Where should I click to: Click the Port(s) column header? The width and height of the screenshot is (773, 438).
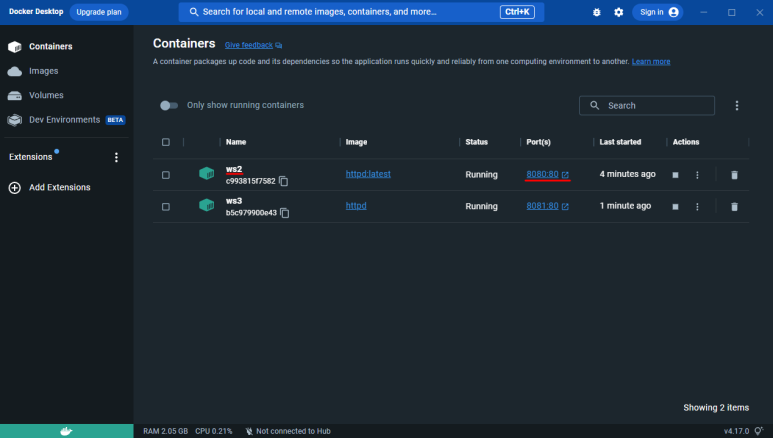click(x=538, y=142)
